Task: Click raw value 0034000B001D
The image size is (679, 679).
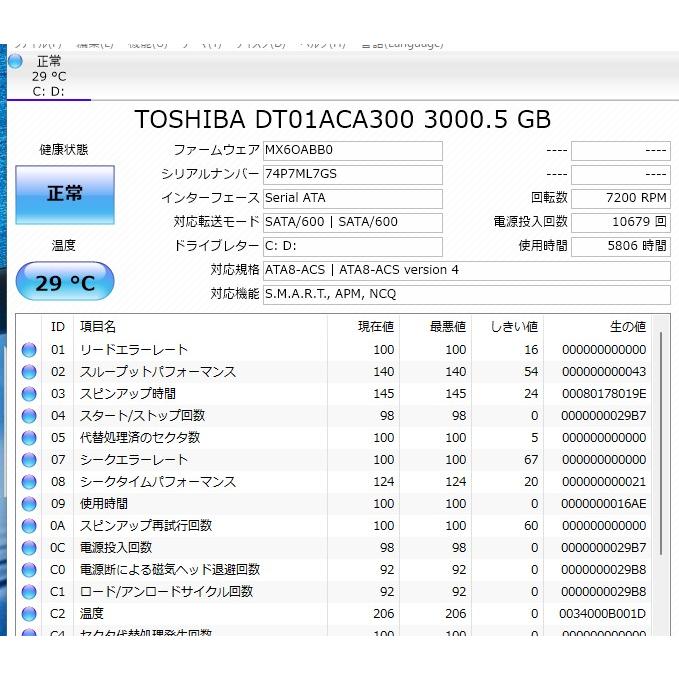Action: pyautogui.click(x=602, y=614)
